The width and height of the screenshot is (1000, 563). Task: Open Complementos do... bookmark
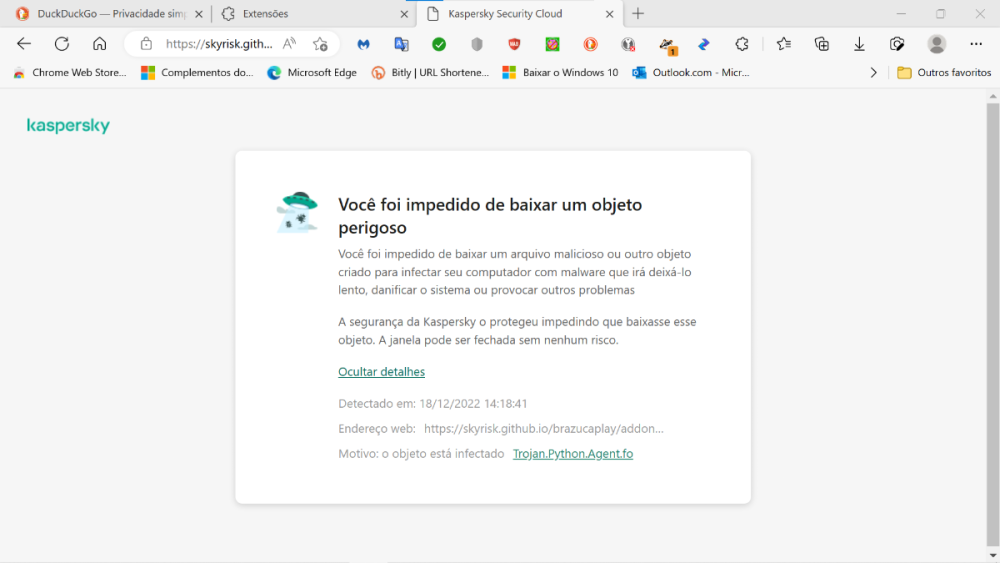tap(197, 73)
